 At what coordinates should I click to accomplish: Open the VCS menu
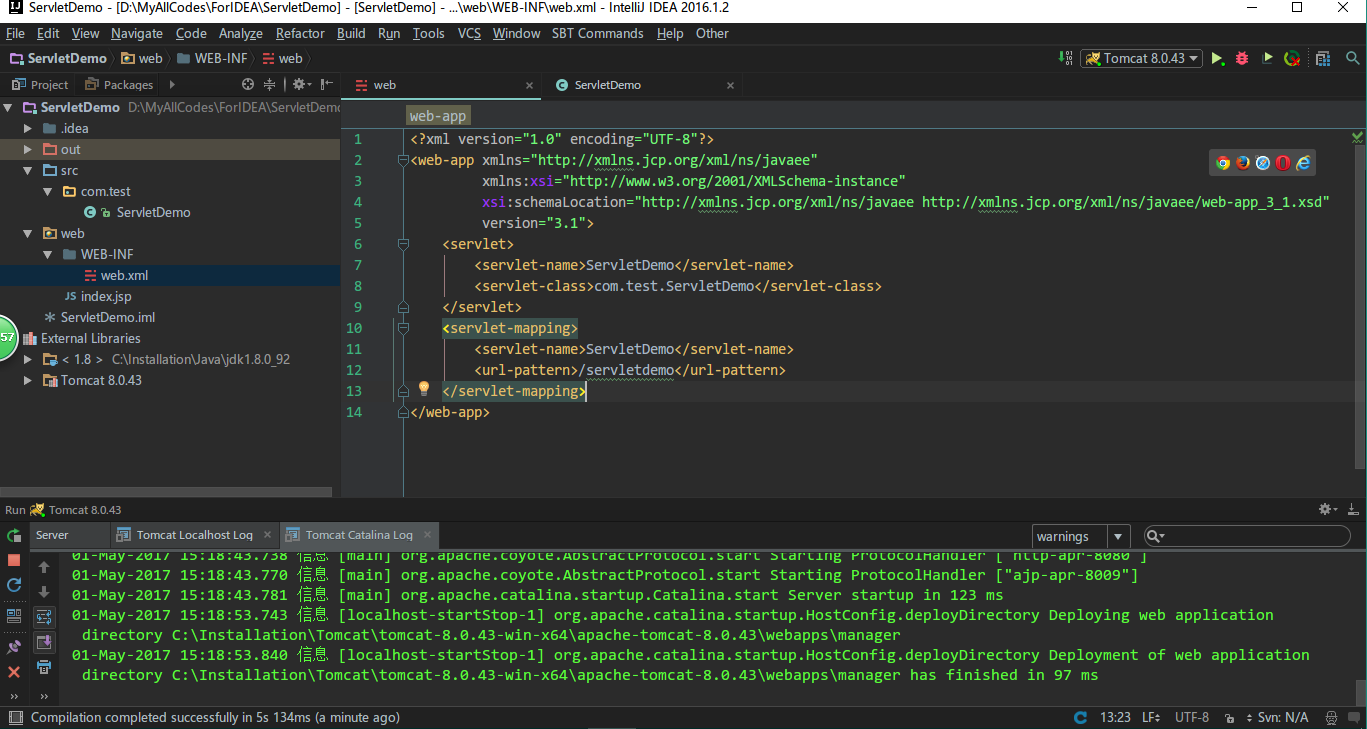point(470,33)
